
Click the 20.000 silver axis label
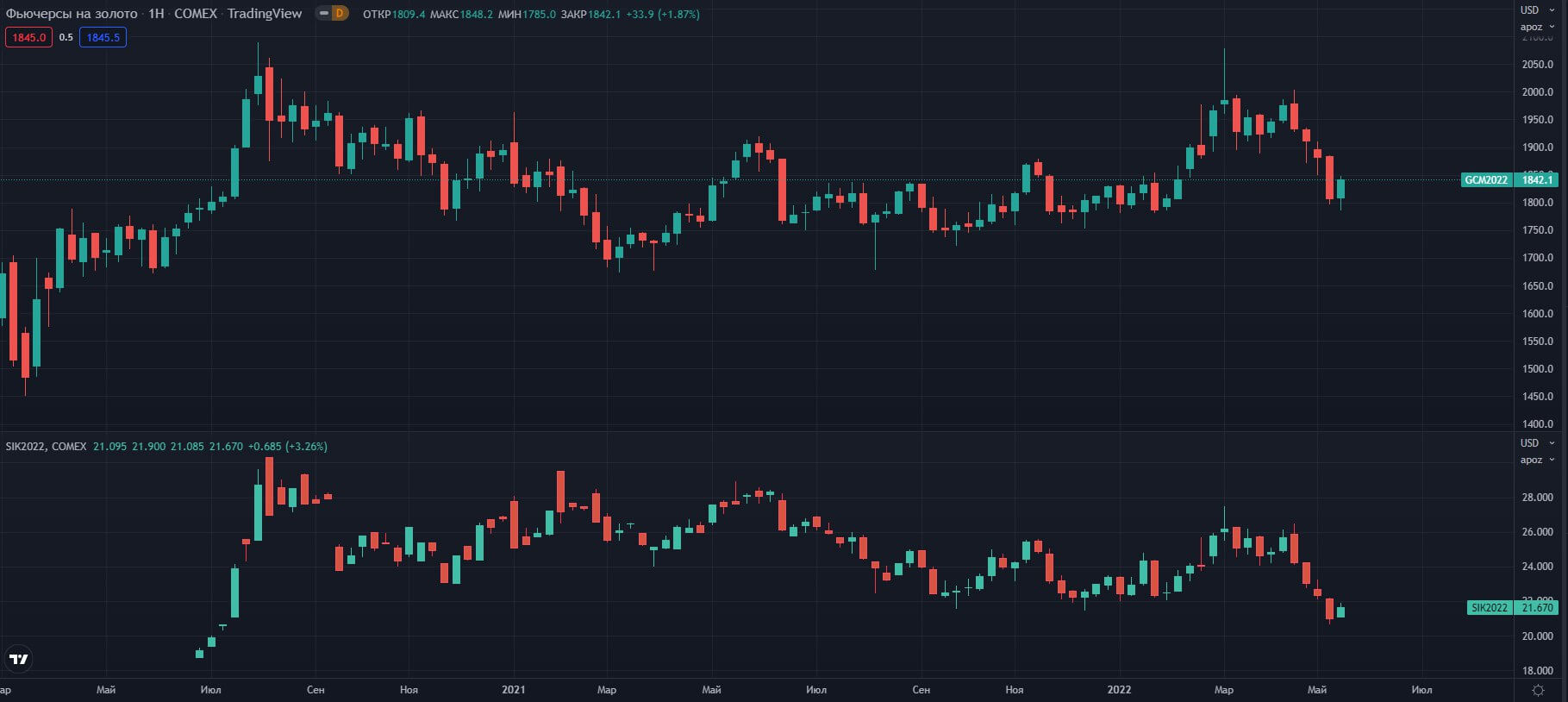click(x=1538, y=636)
